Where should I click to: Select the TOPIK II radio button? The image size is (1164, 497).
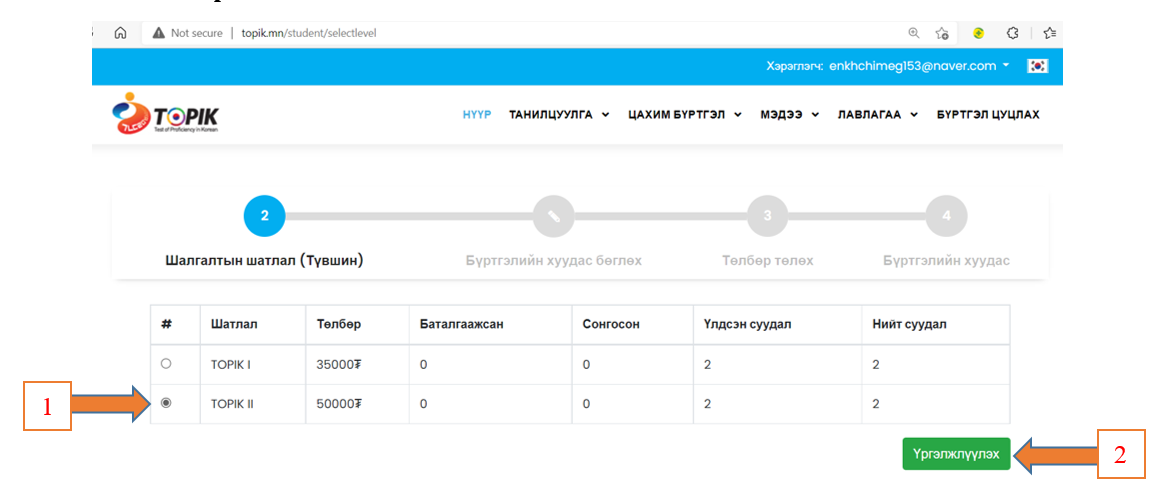(166, 403)
